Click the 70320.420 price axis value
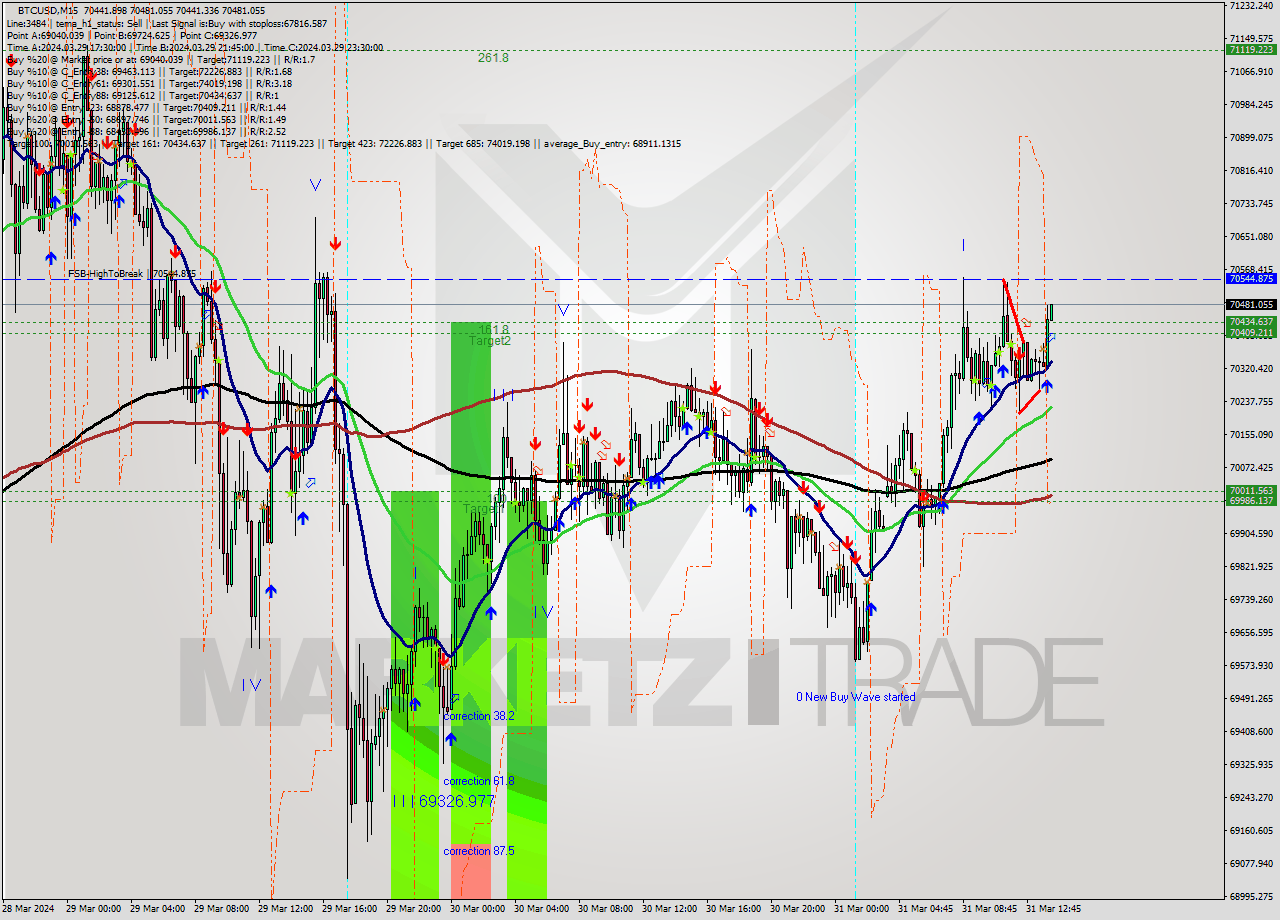 click(1251, 368)
